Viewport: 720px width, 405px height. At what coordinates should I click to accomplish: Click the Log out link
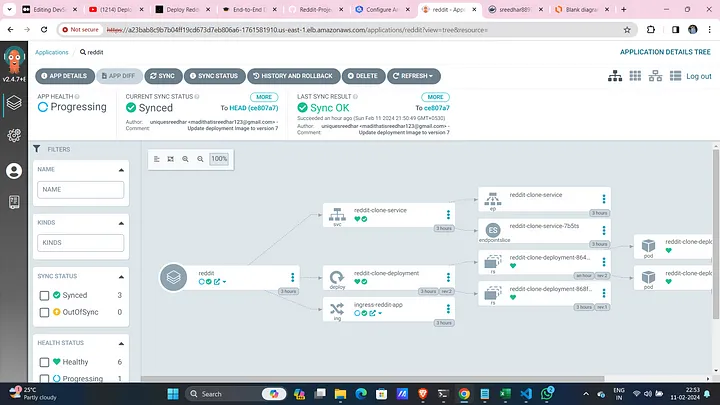coord(698,76)
